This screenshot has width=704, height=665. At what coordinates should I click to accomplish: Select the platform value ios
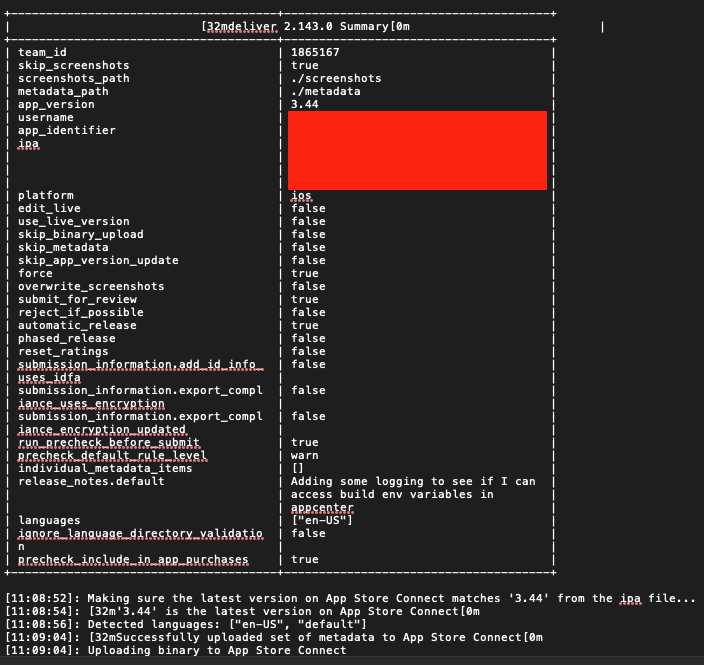[x=301, y=196]
